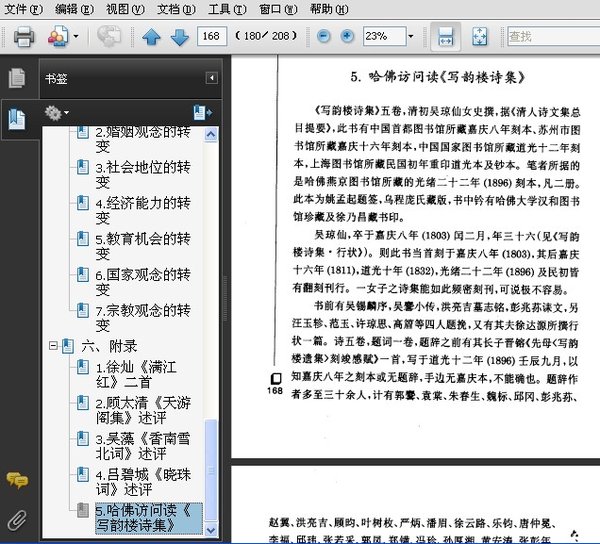Click grey bookmark icon beside 5.哈佛访问读
600x544 pixels.
point(83,510)
